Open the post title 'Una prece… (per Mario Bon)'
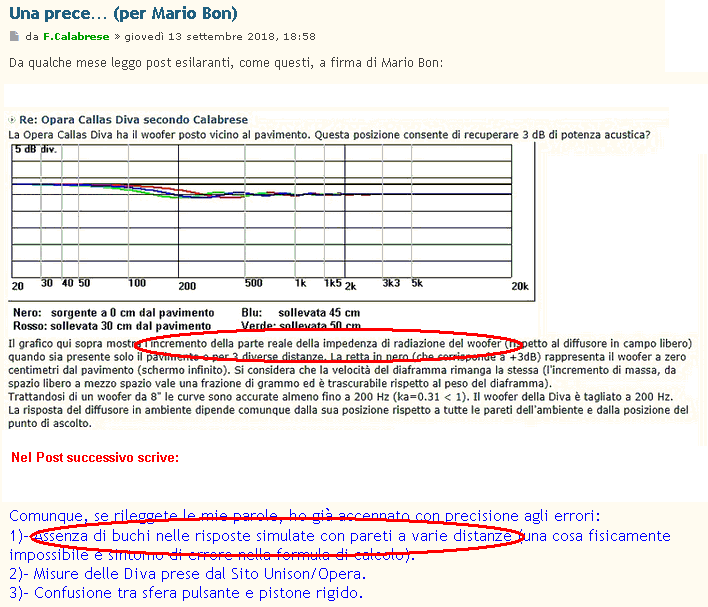This screenshot has width=708, height=607. click(123, 13)
